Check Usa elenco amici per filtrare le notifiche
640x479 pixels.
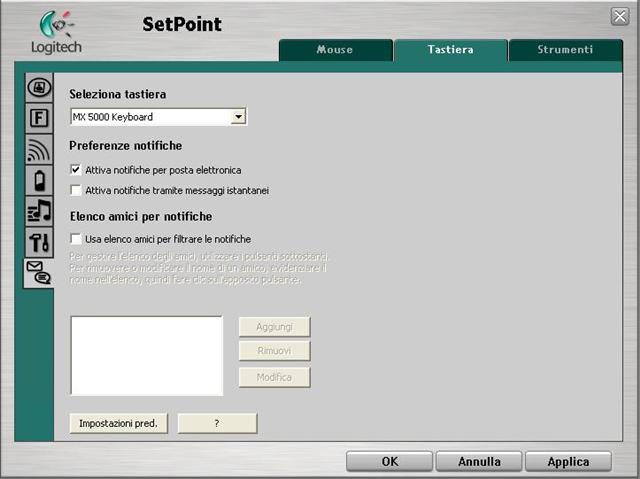click(x=76, y=239)
